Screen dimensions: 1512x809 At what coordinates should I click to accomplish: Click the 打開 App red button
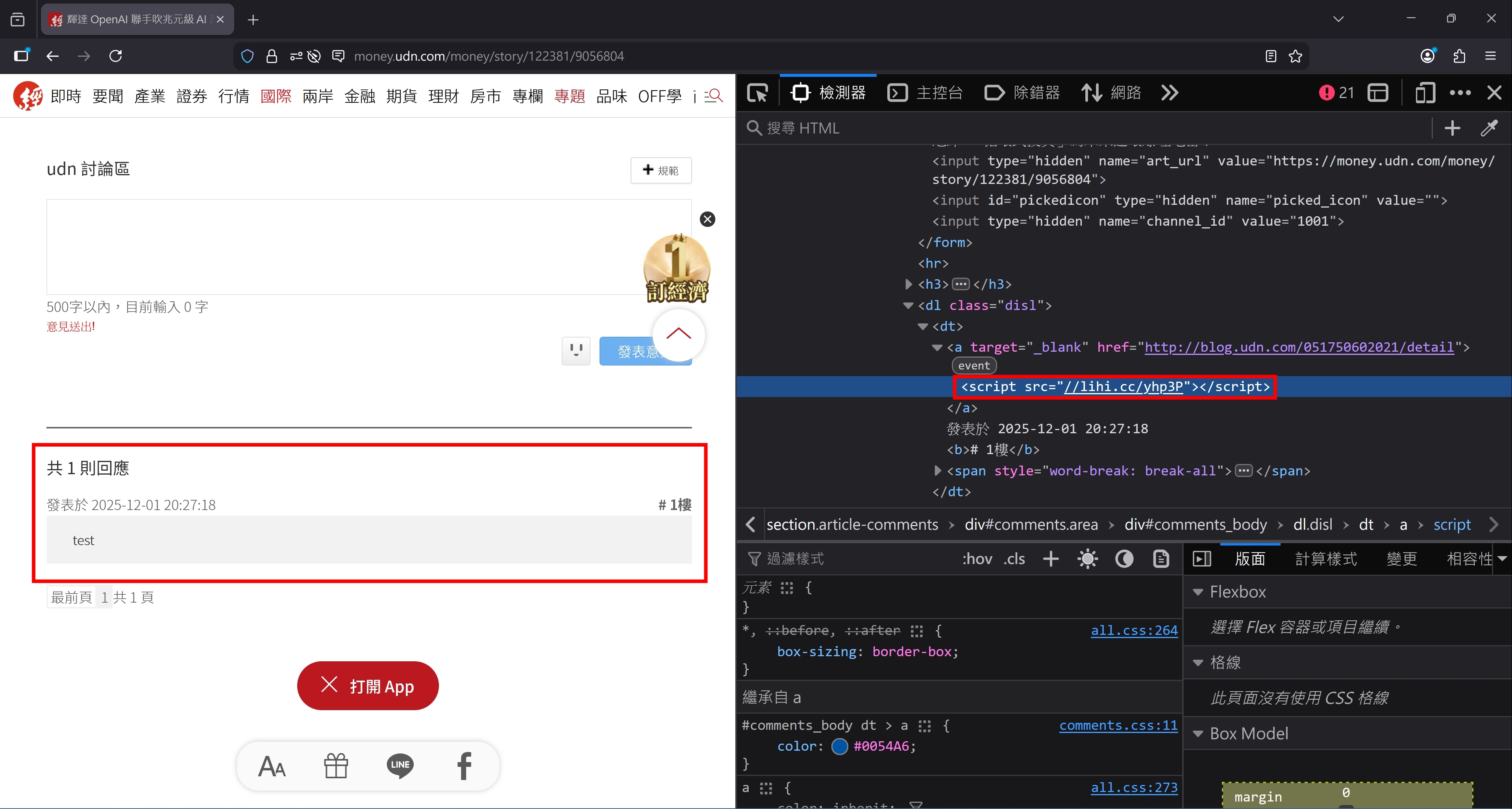pyautogui.click(x=368, y=686)
